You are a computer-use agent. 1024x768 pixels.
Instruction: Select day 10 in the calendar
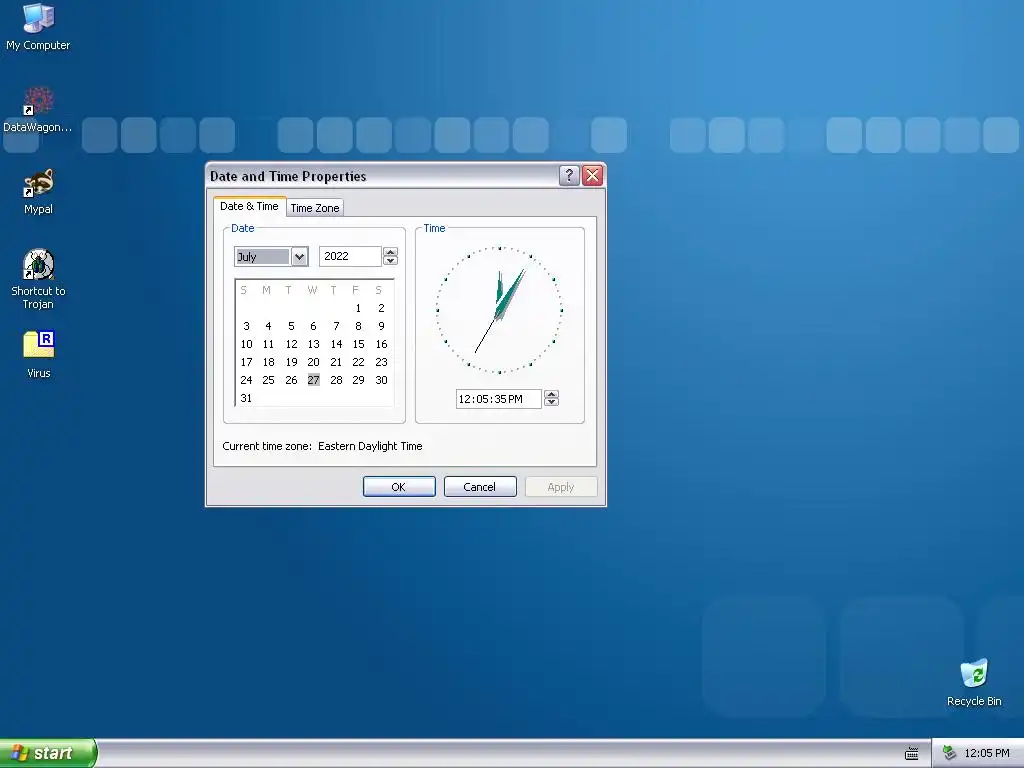(x=246, y=344)
